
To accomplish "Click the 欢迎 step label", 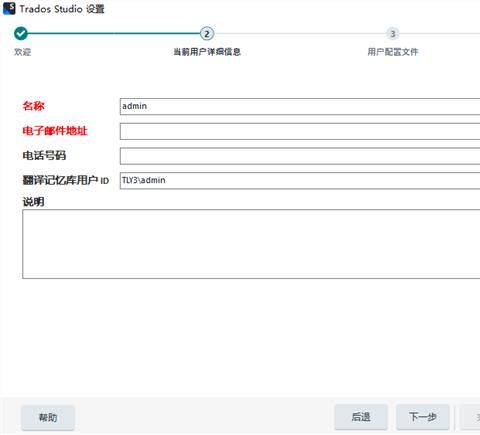I will pos(23,52).
